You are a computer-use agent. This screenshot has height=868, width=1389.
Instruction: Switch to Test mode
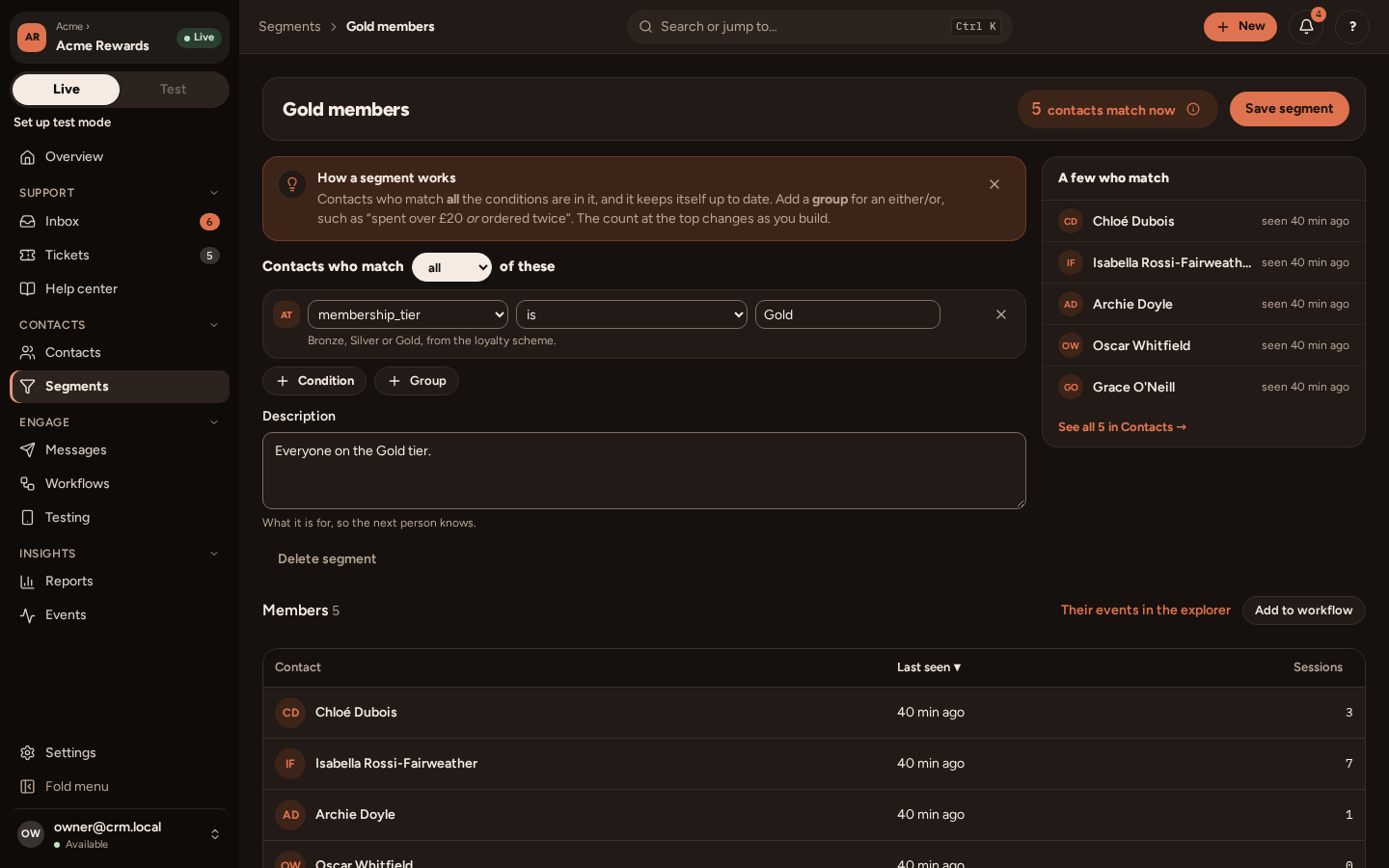174,90
